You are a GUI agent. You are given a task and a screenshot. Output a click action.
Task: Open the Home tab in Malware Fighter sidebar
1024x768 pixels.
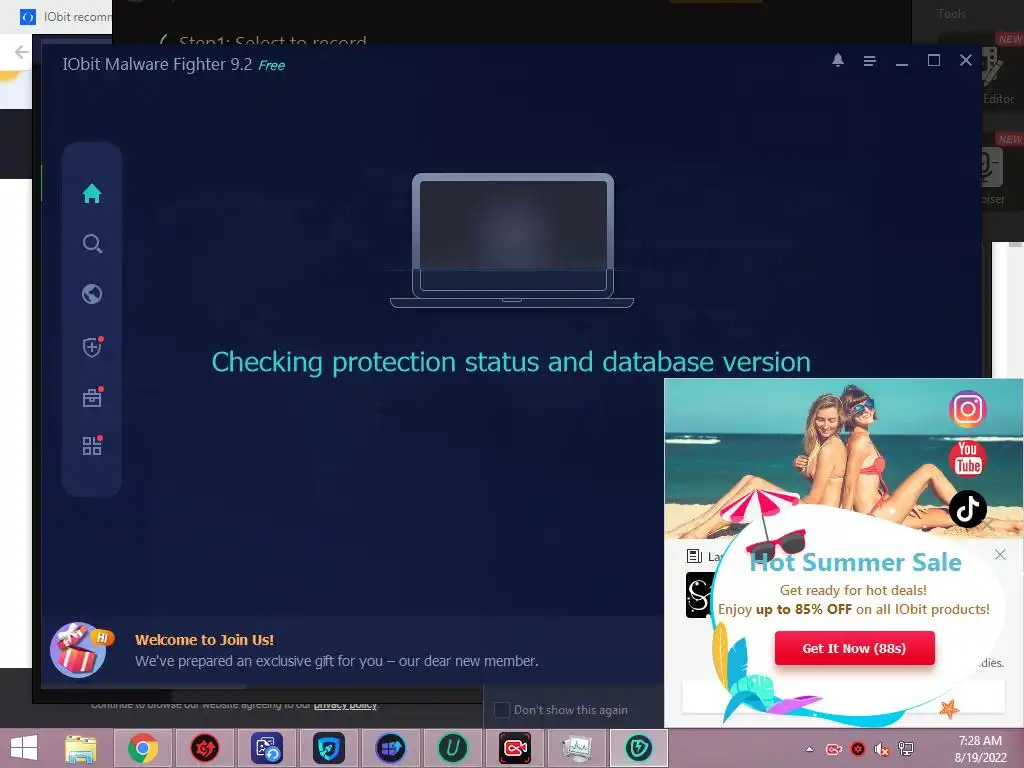(92, 193)
